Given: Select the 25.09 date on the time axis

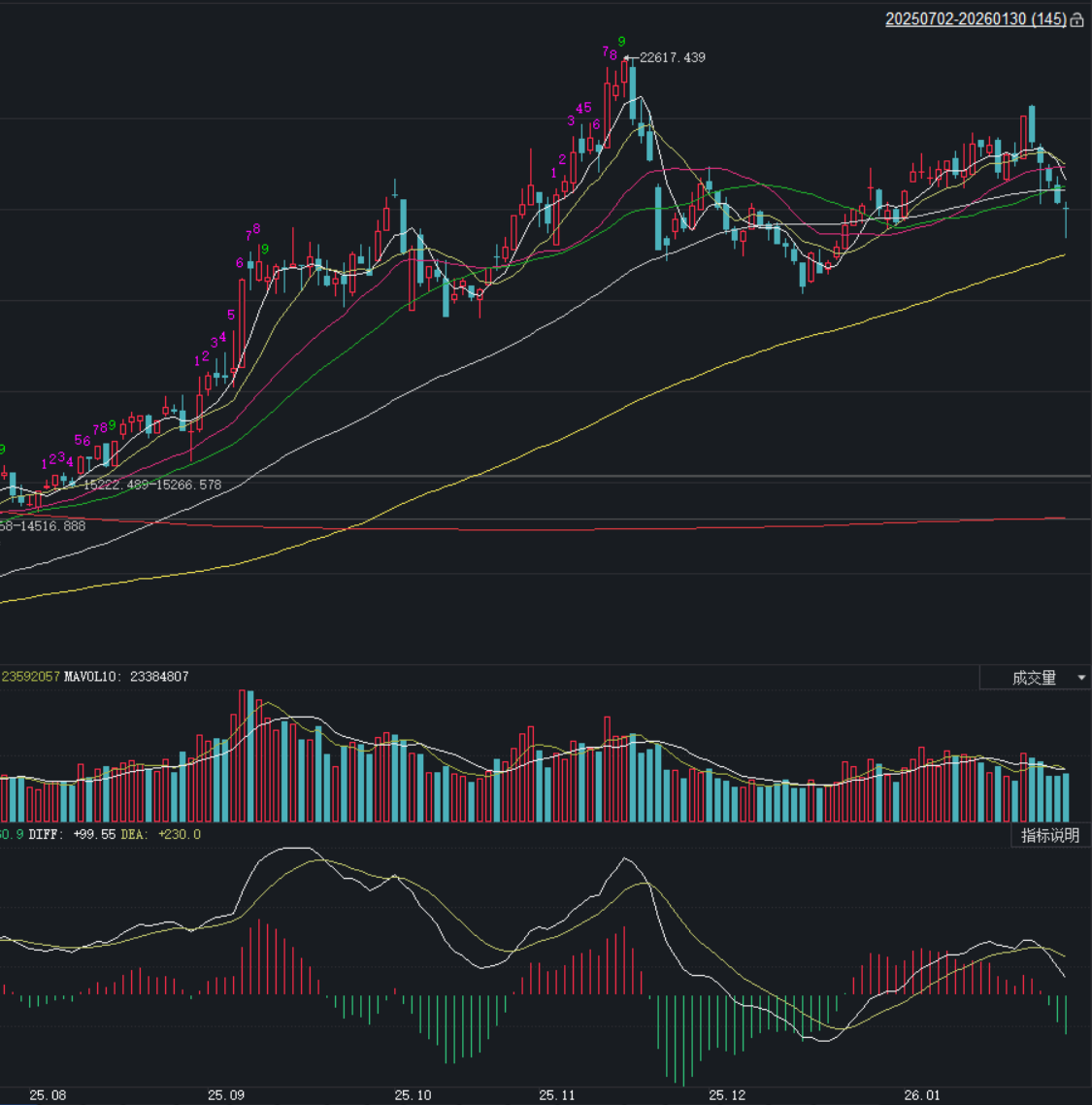Looking at the screenshot, I should (x=226, y=1095).
